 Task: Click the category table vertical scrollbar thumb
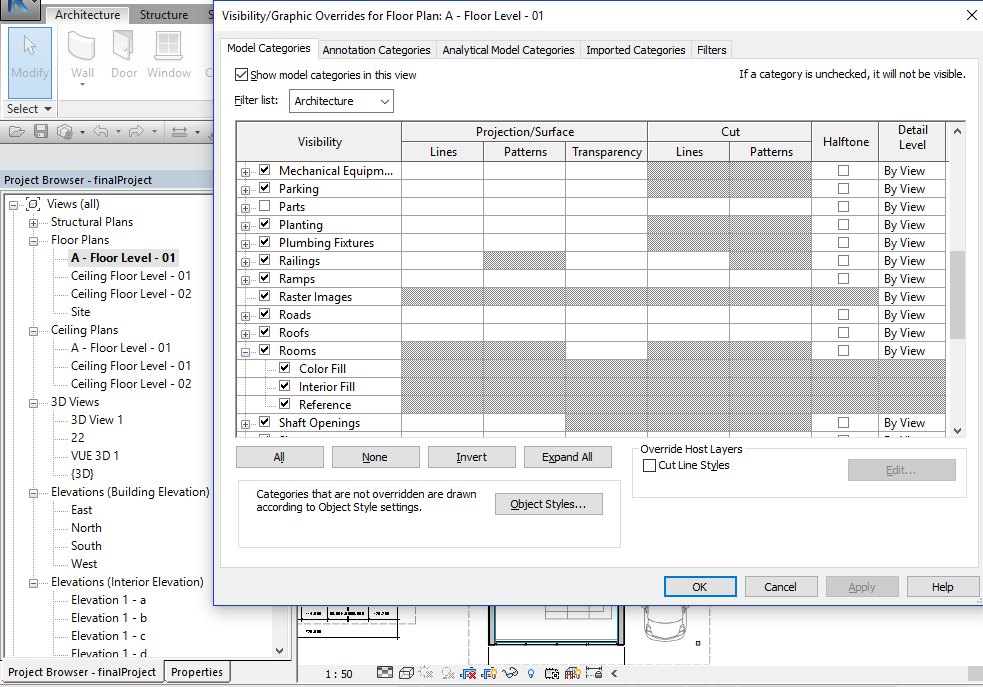point(957,295)
